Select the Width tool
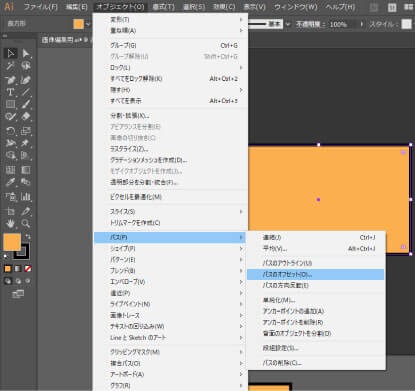This screenshot has height=391, width=415. click(x=11, y=143)
